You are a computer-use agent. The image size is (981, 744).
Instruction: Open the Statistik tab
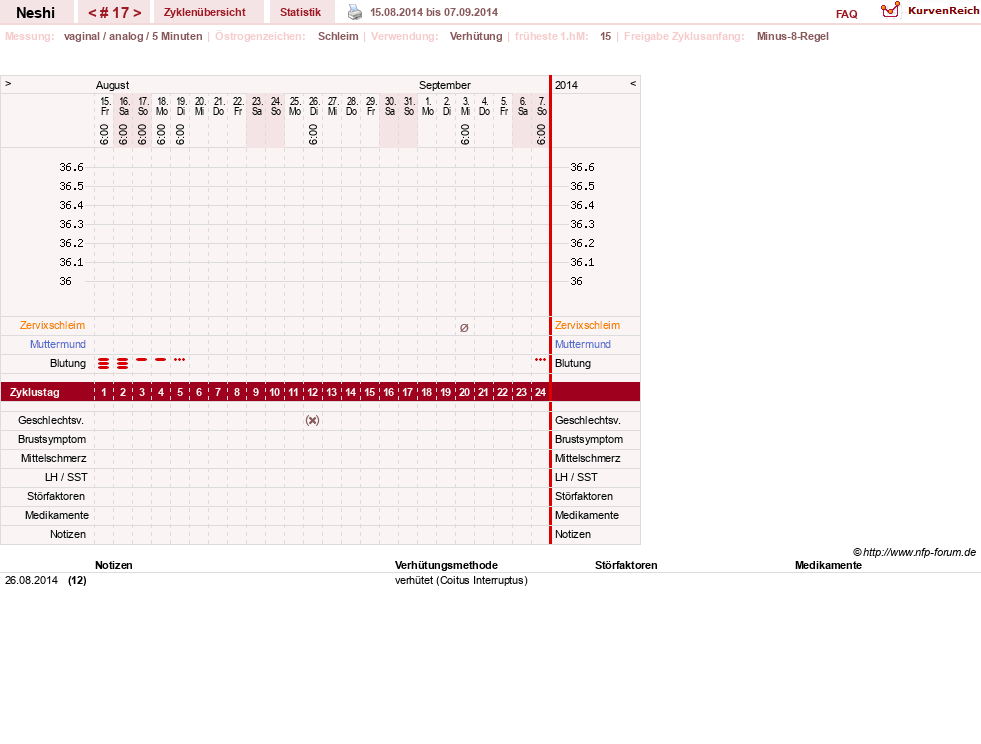[300, 12]
